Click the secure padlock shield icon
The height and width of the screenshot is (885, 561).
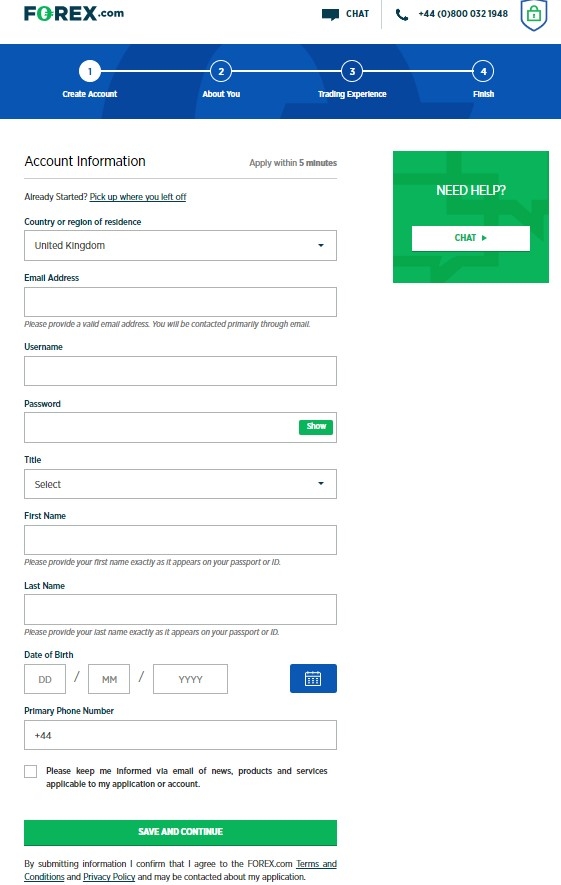point(534,15)
